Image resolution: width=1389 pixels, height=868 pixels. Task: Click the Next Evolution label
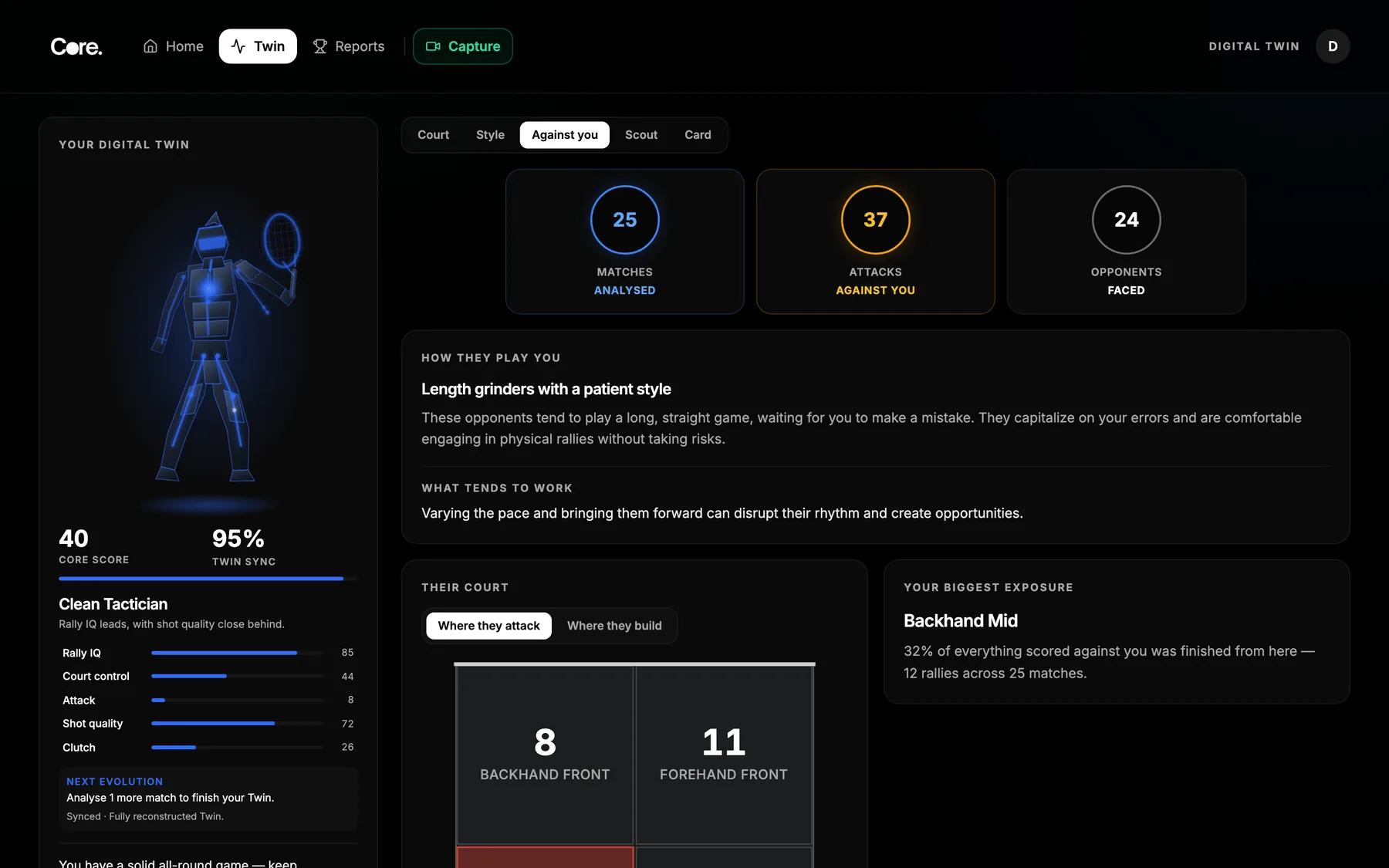114,782
